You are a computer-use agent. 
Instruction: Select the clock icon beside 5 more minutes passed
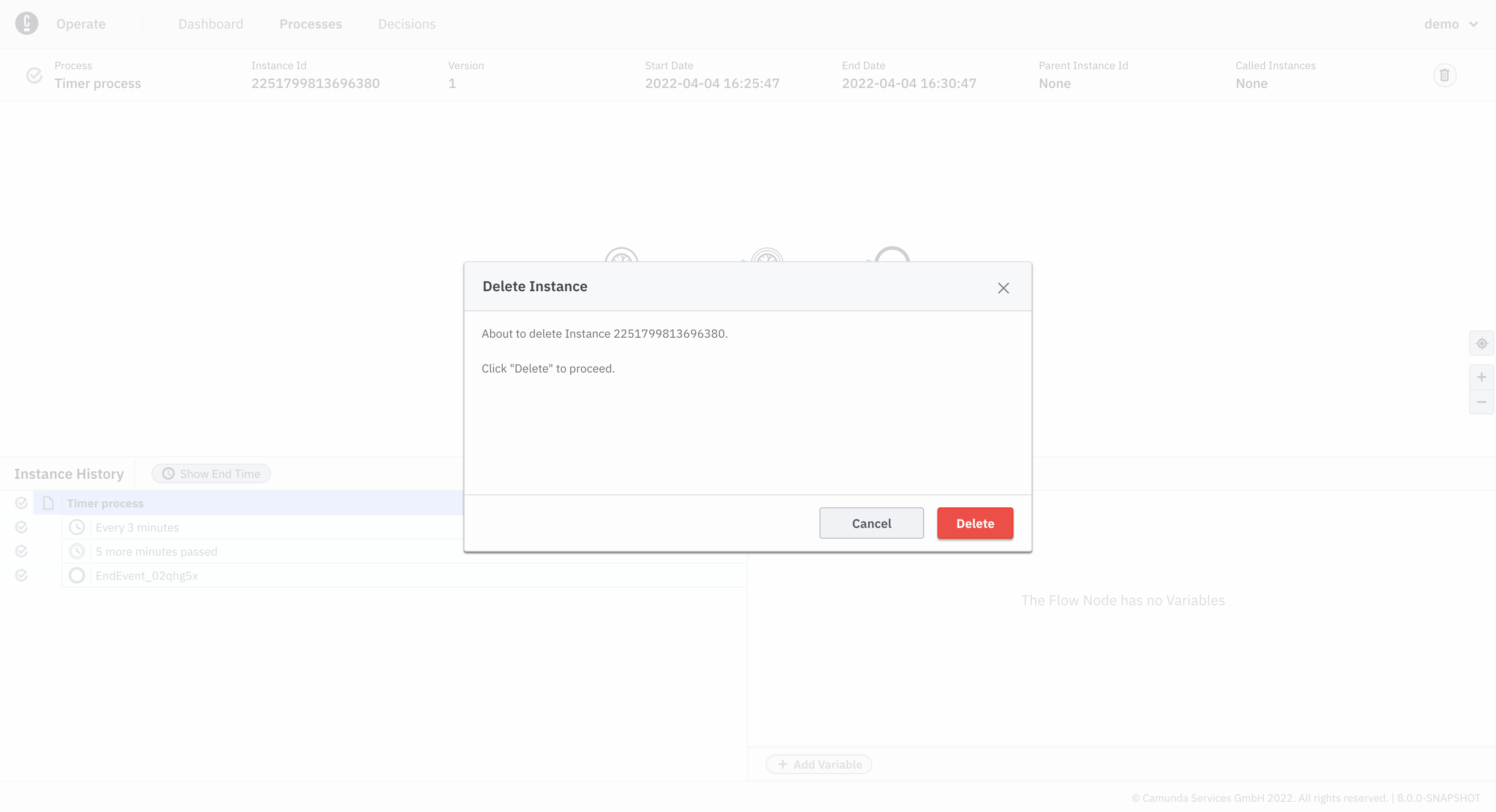pyautogui.click(x=77, y=551)
